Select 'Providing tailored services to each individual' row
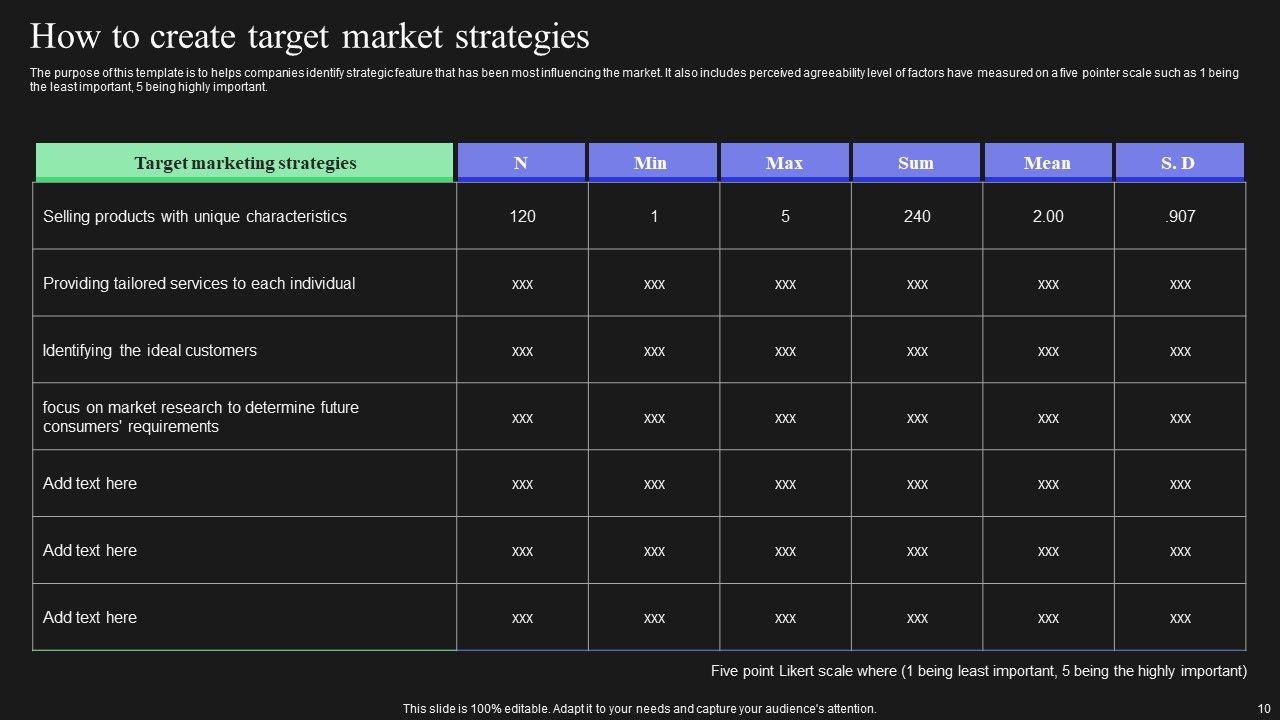The height and width of the screenshot is (720, 1280). click(x=199, y=283)
